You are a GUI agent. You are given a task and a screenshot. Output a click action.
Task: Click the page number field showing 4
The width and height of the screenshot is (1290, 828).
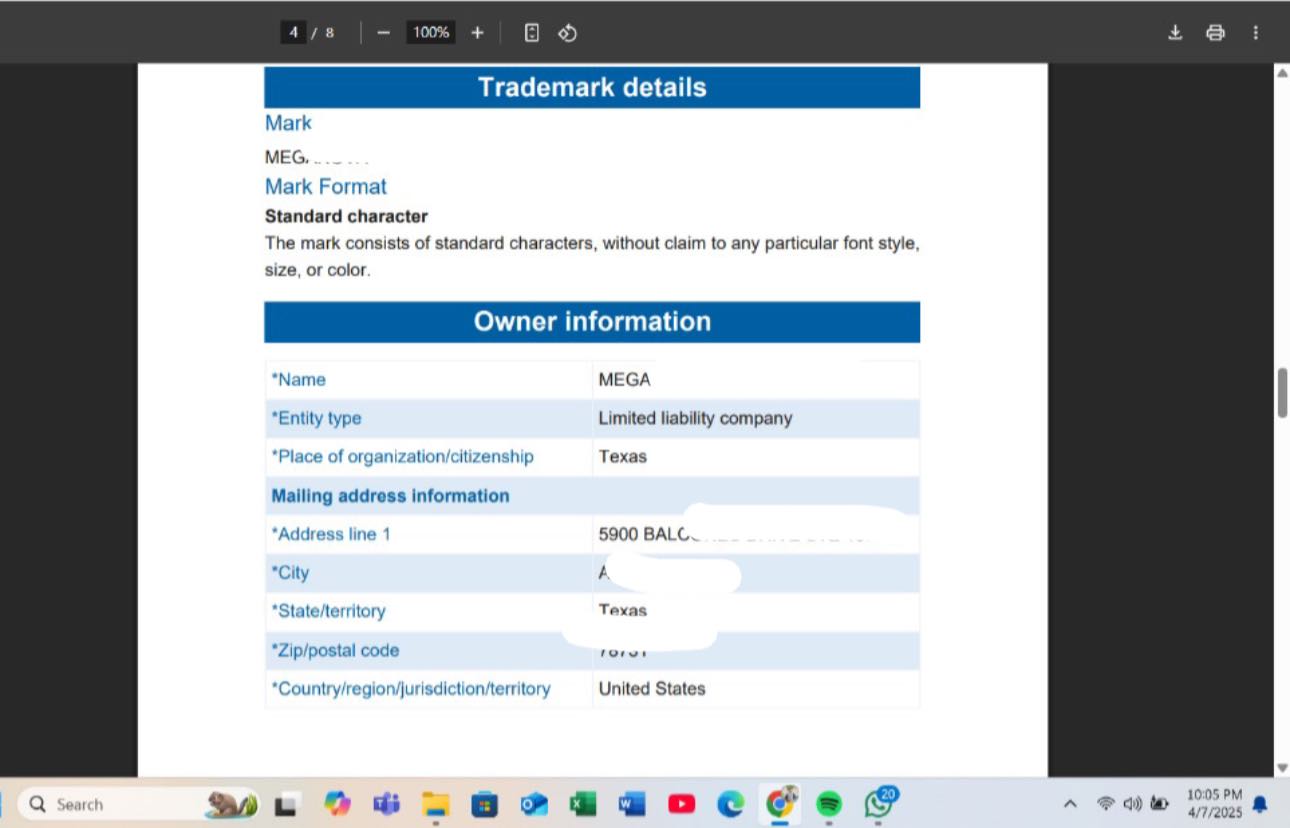293,33
